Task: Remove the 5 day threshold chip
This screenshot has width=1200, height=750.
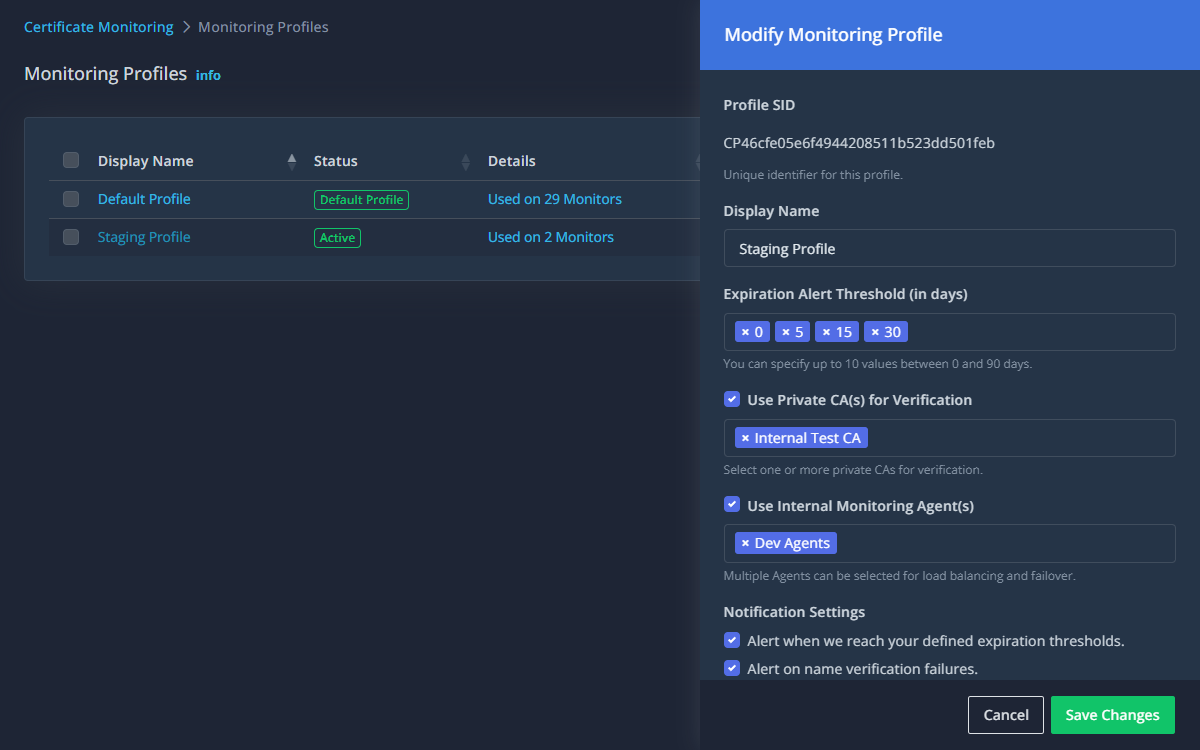Action: click(x=785, y=331)
